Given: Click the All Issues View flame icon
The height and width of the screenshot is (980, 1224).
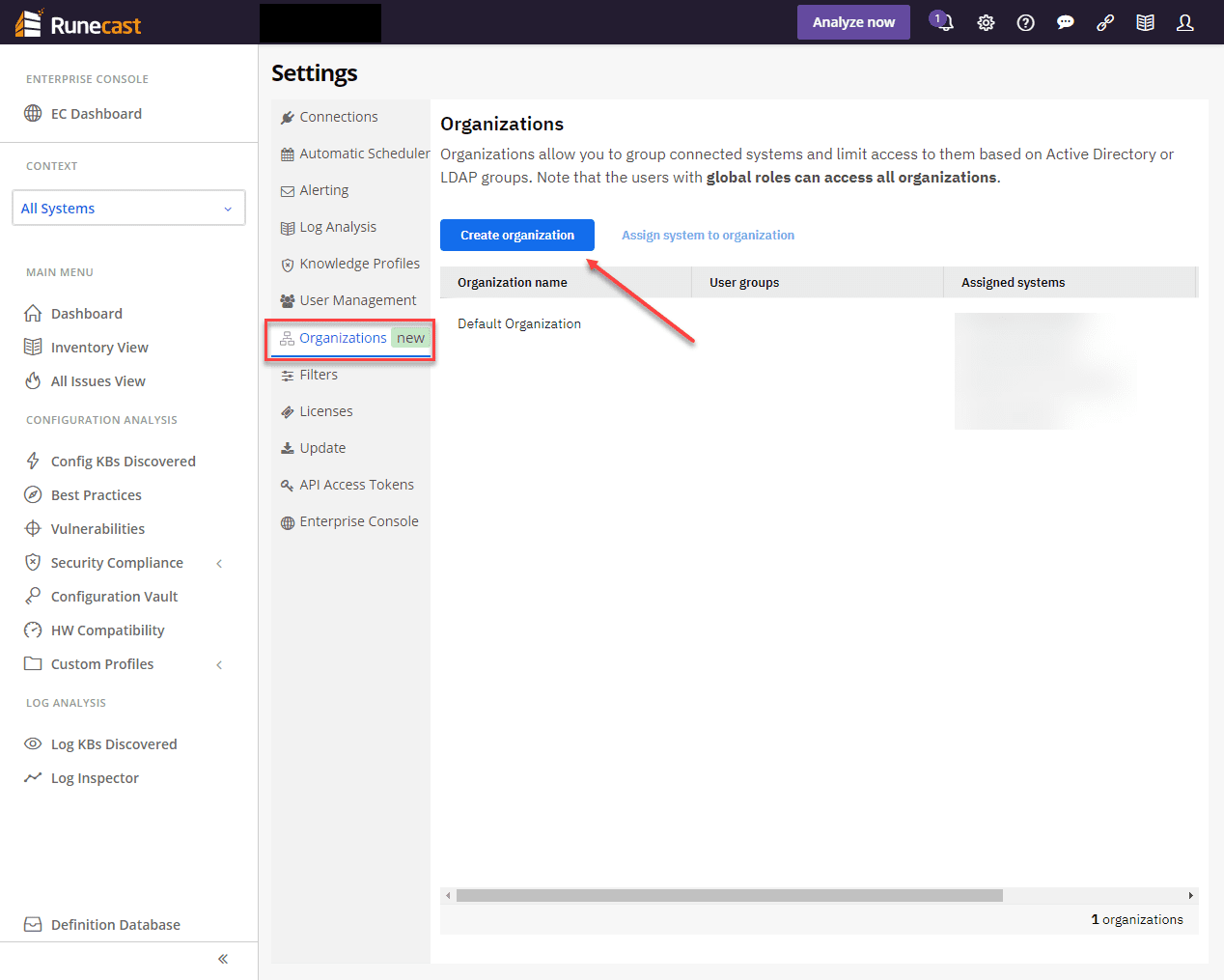Looking at the screenshot, I should coord(33,380).
